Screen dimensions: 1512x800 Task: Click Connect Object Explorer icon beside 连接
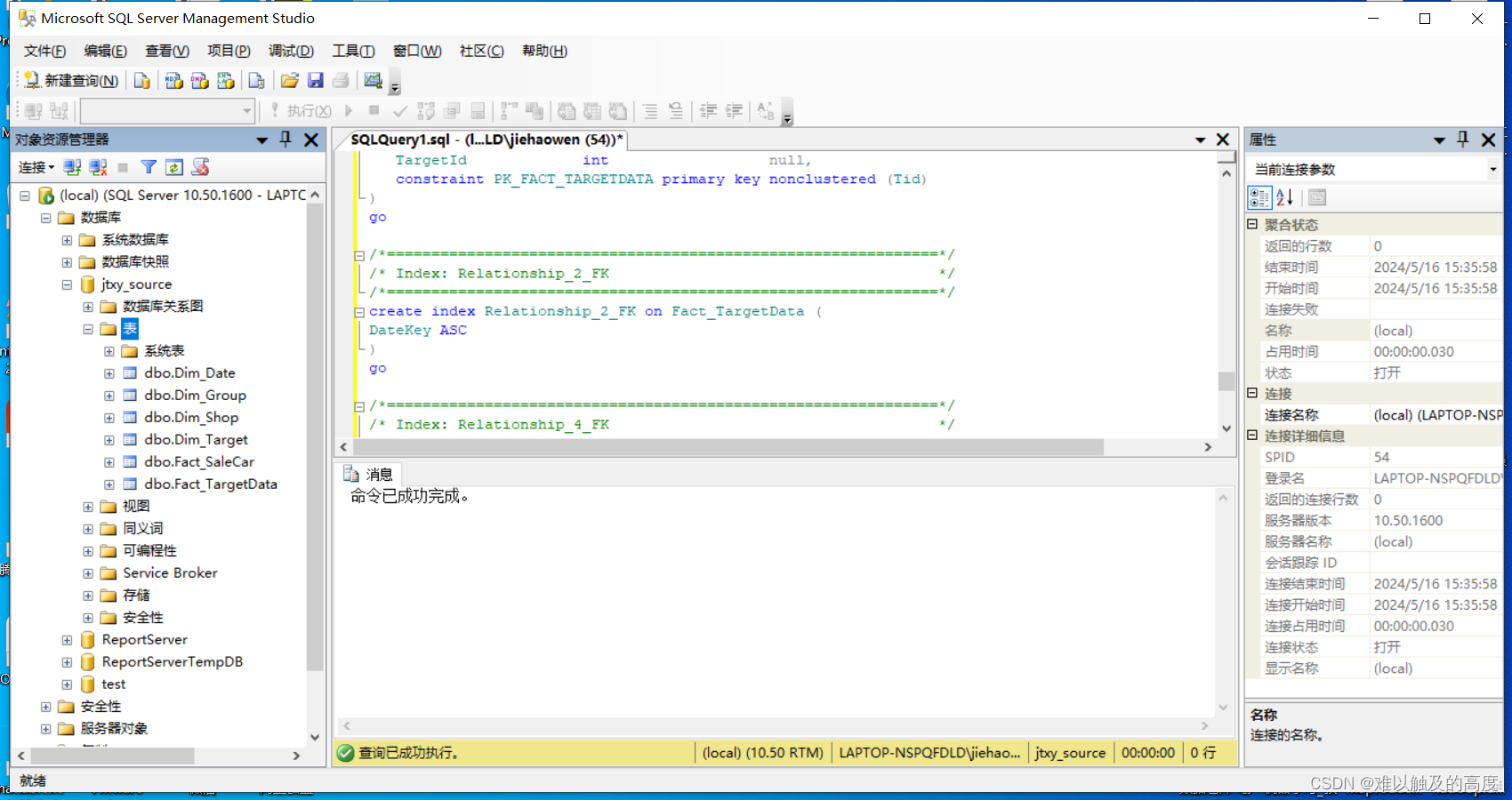point(73,167)
